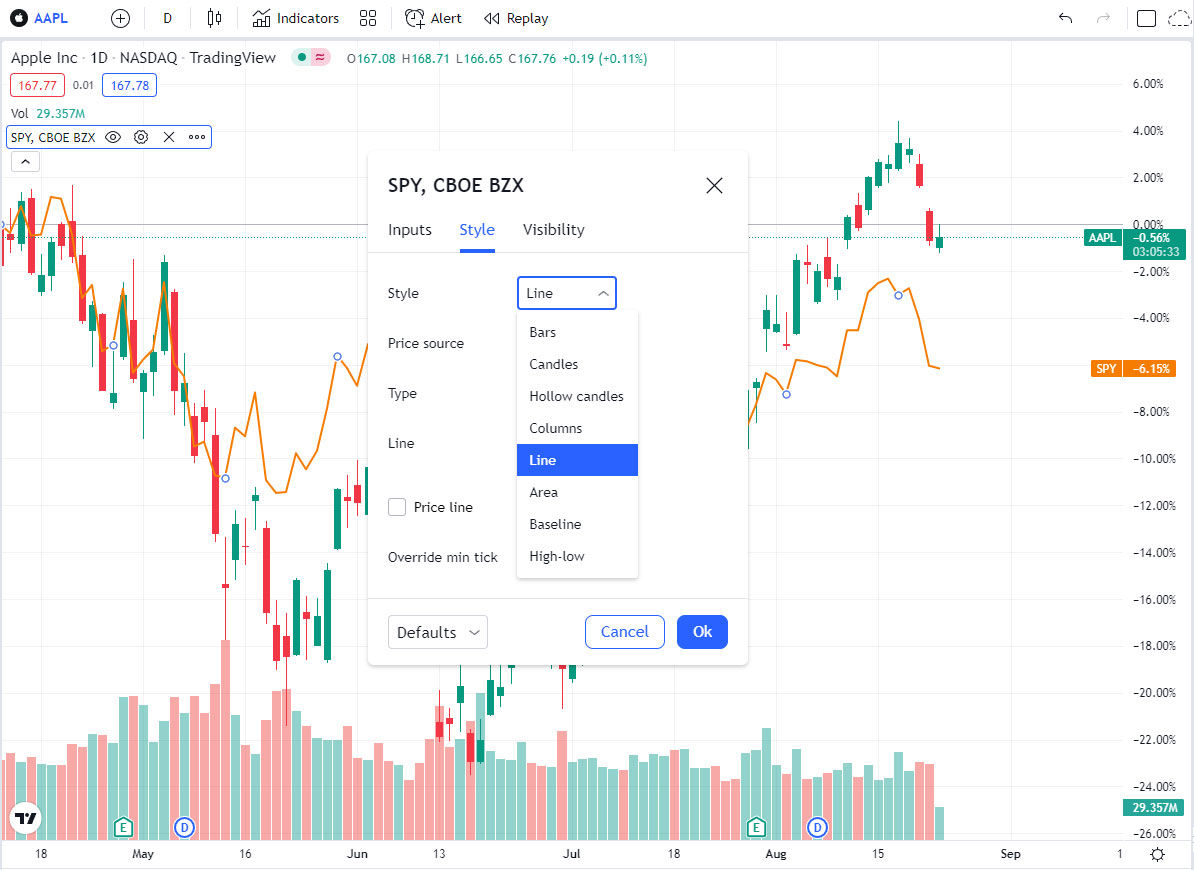Image resolution: width=1194 pixels, height=870 pixels.
Task: Dismiss the dialog with Cancel
Action: pos(624,632)
